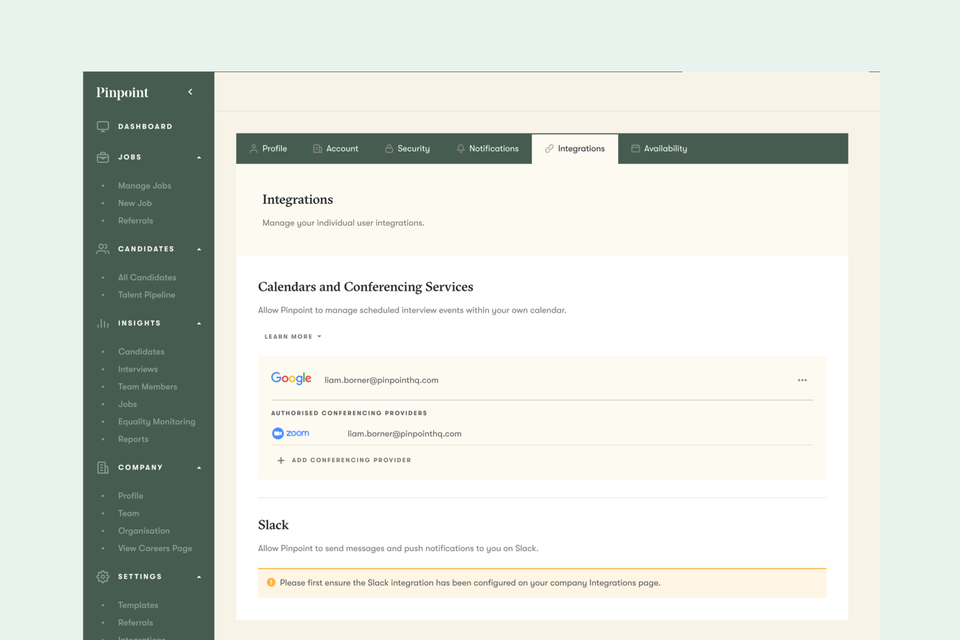
Task: Open Team Members insights
Action: pyautogui.click(x=148, y=386)
